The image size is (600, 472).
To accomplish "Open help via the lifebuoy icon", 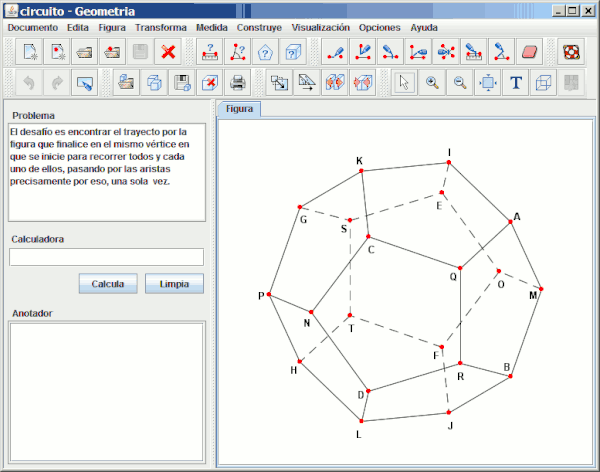I will (x=570, y=52).
